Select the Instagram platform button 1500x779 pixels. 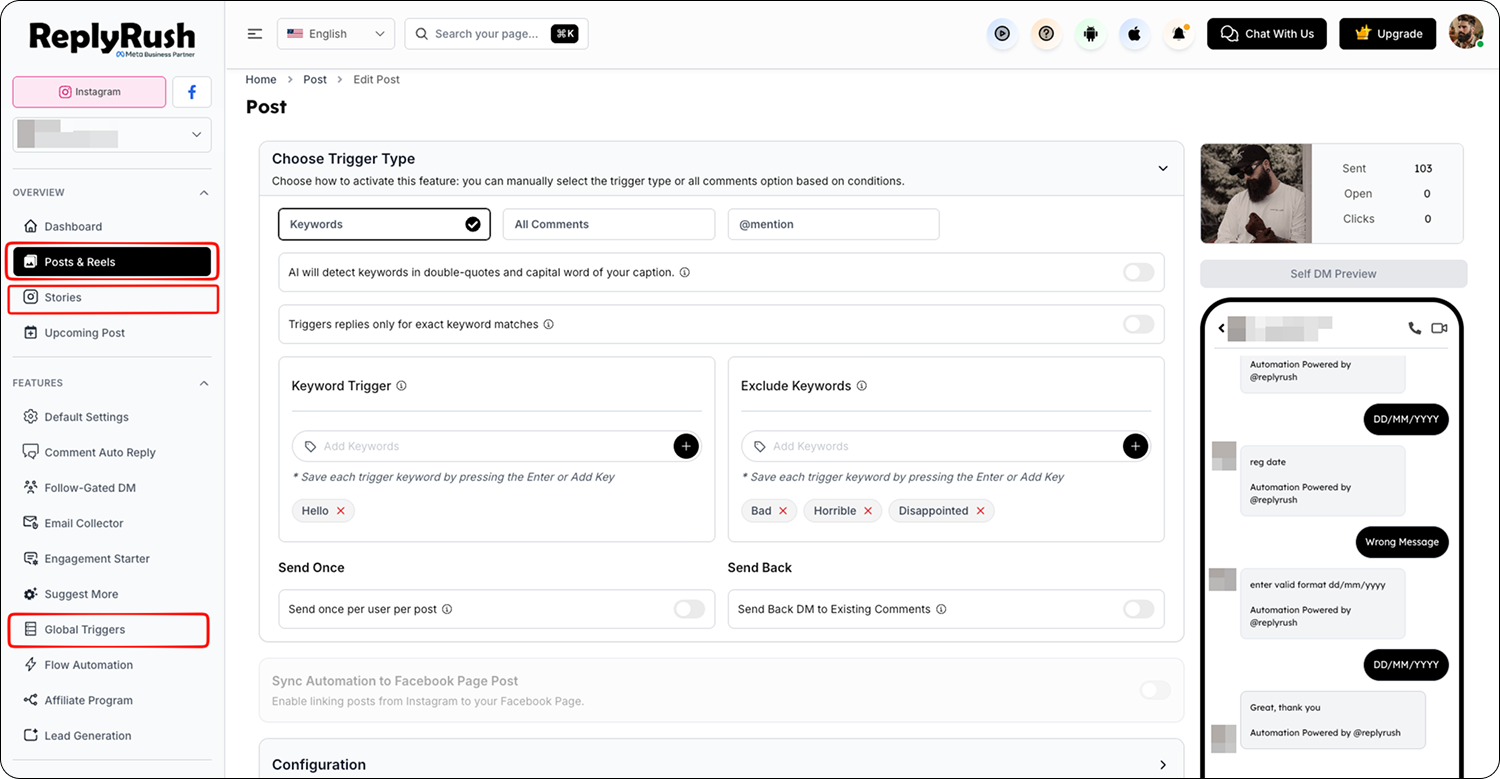[89, 92]
